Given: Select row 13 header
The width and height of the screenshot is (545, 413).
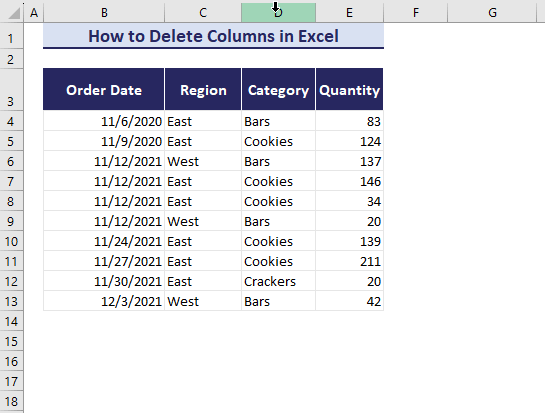Looking at the screenshot, I should (x=11, y=301).
